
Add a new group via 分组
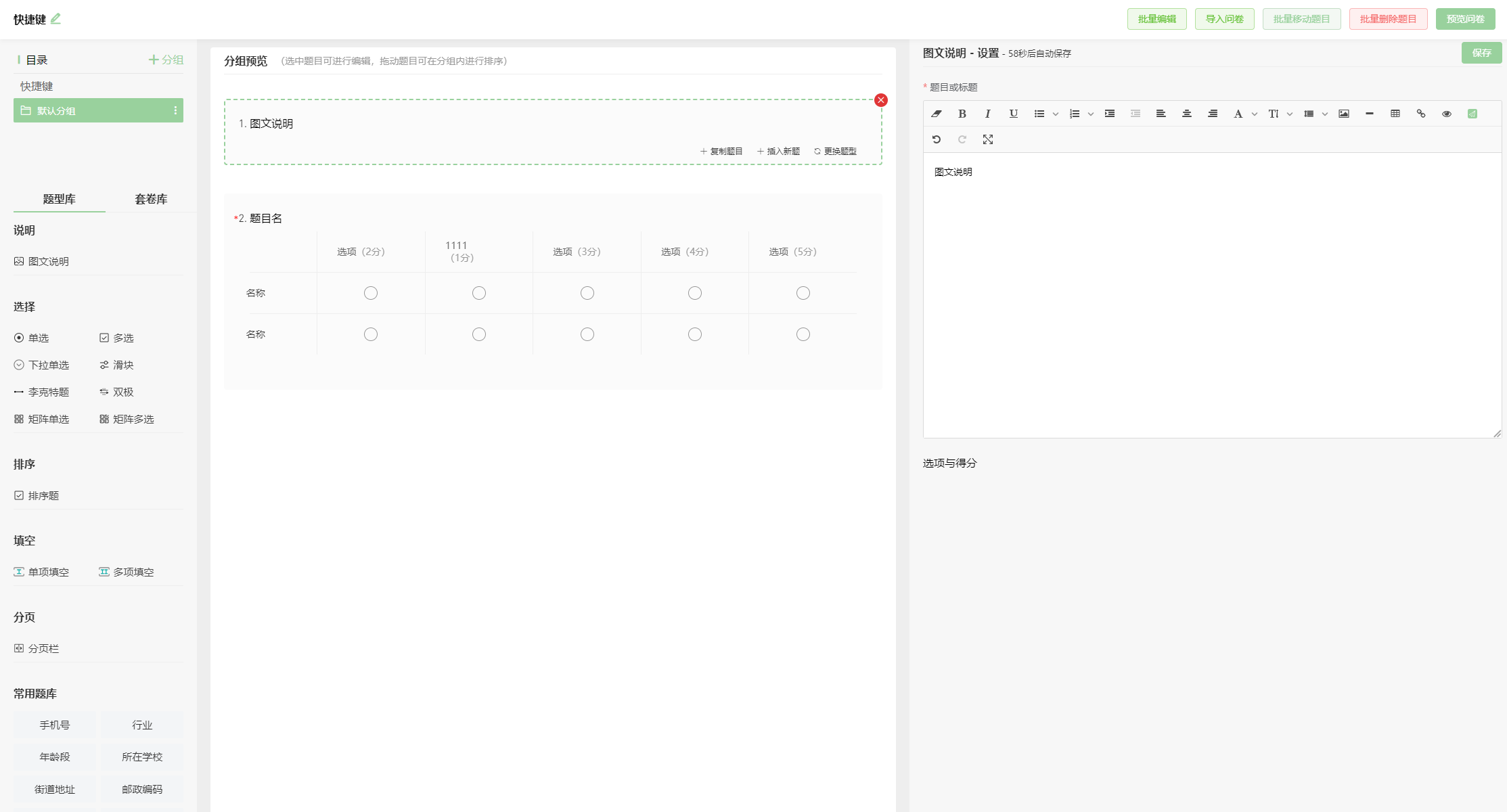click(x=166, y=60)
